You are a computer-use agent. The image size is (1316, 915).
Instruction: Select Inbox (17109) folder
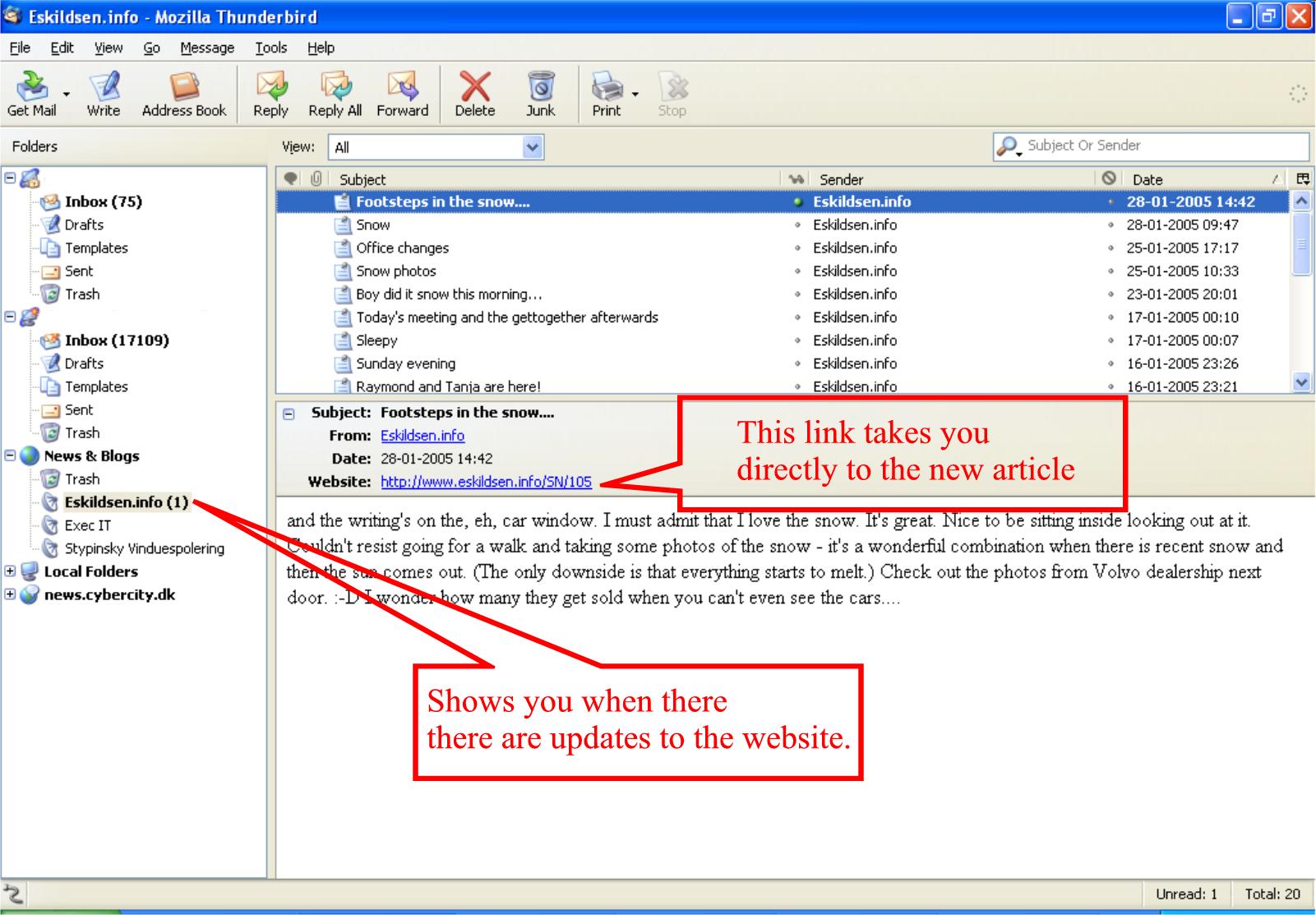point(117,340)
